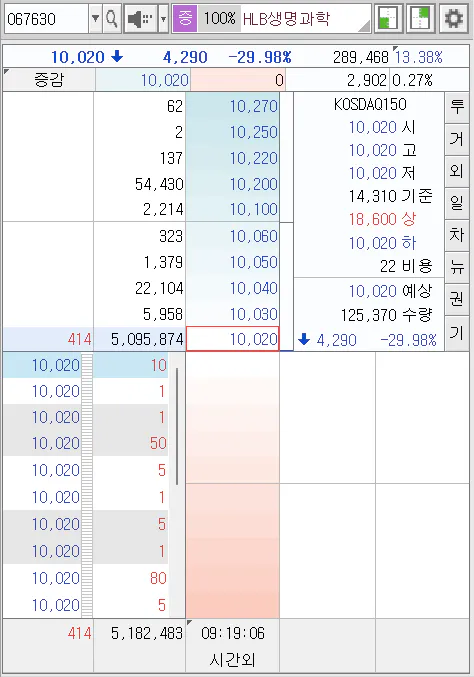This screenshot has height=677, width=474.
Task: Click the 22 비용 value
Action: click(406, 266)
